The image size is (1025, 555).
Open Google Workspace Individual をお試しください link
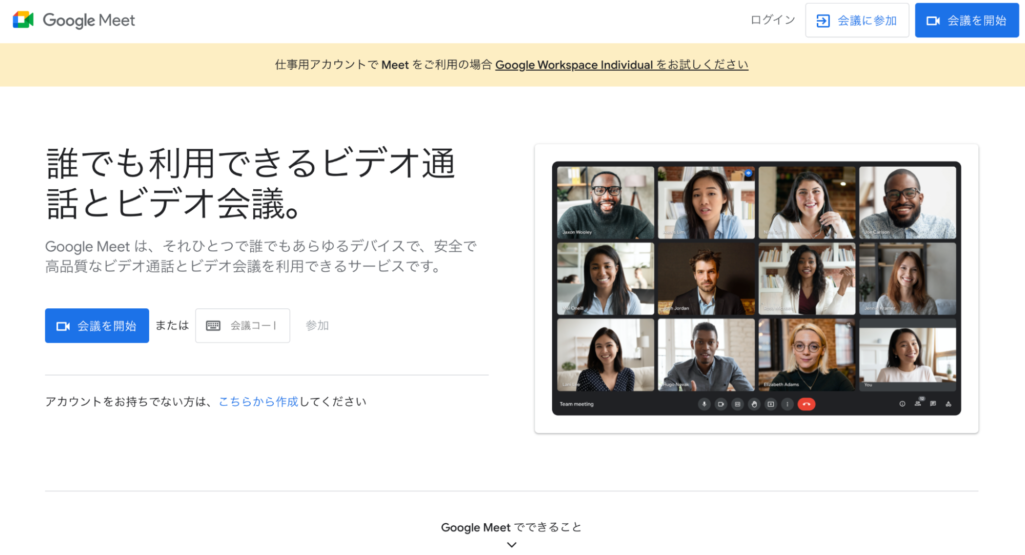point(622,65)
